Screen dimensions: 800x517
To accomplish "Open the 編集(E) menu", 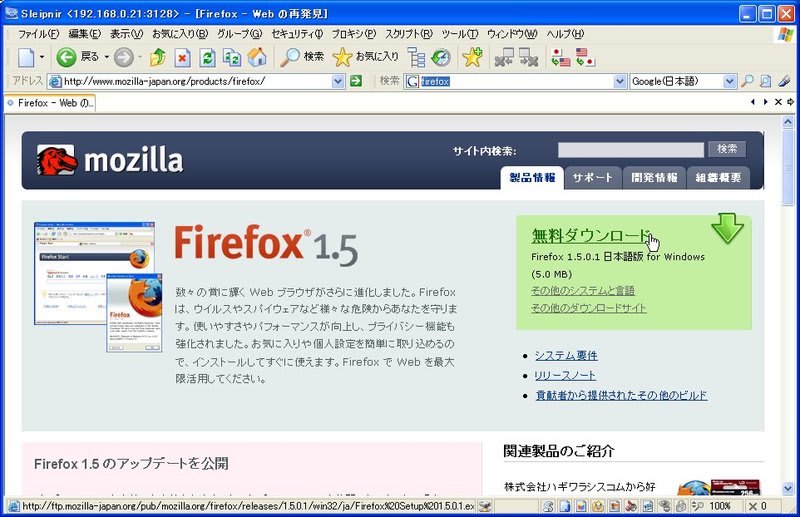I will (85, 34).
